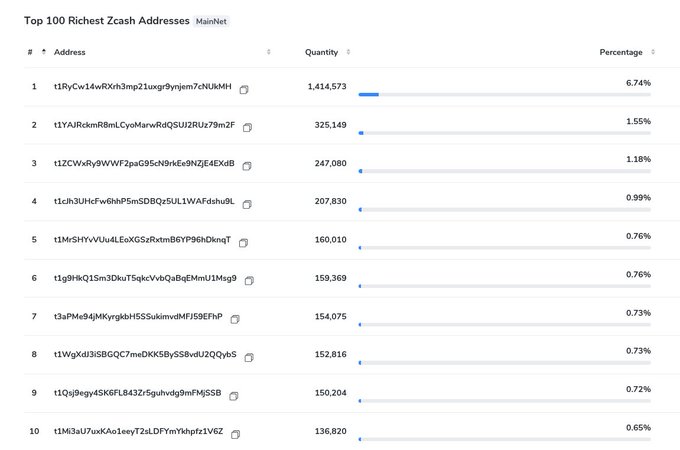Copy address t1g9HkQ1Sm3DkuT5qkcVvbQaBqEMmU1Msg9
This screenshot has height=450, width=680.
(x=249, y=281)
